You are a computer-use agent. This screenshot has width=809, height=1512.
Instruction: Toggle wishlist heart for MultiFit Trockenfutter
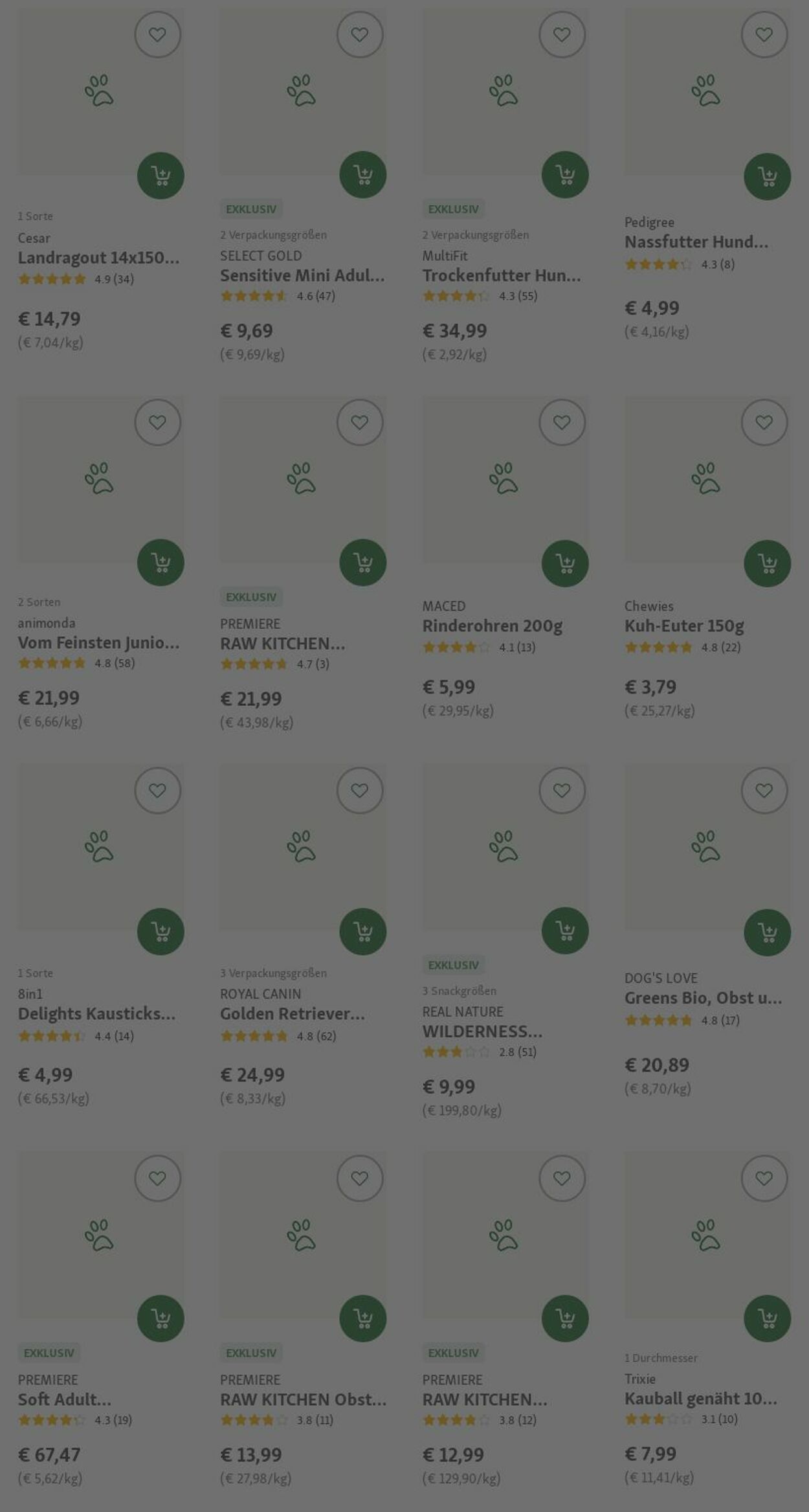(562, 34)
